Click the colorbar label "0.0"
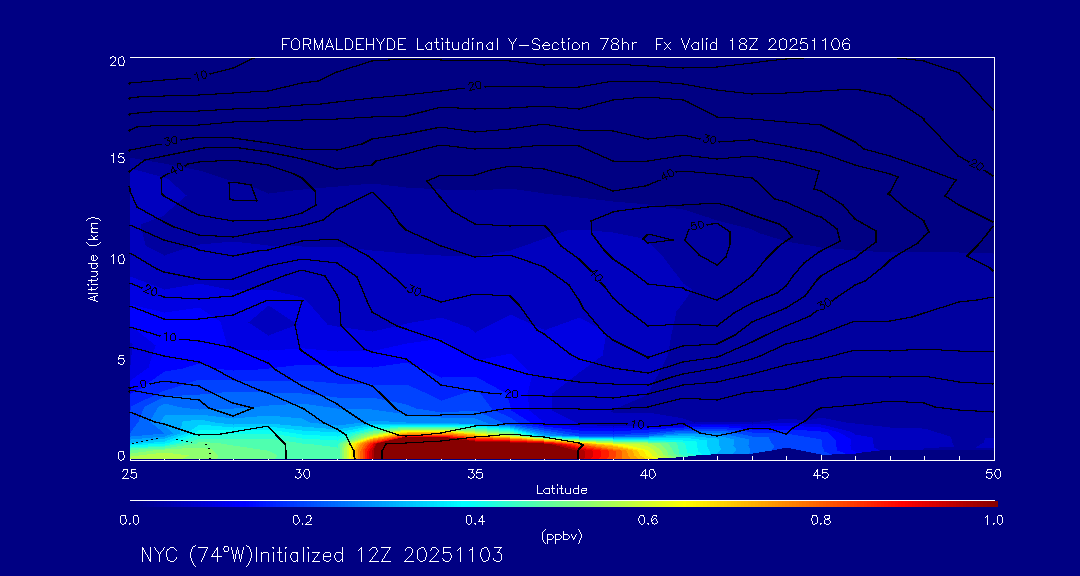 (x=130, y=520)
